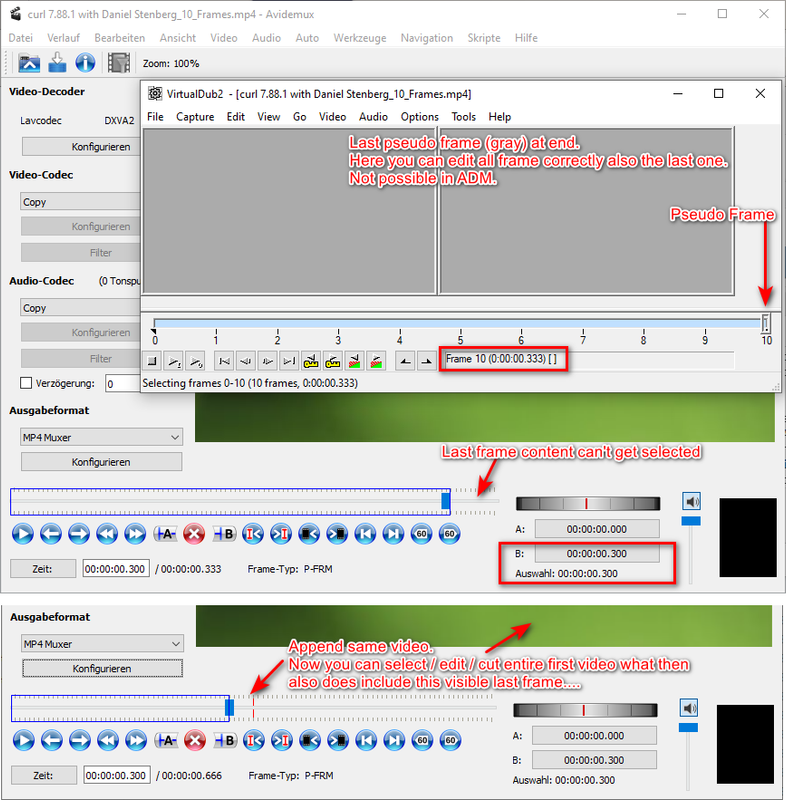Click the VirtualDub2 frame timeline slider bar
This screenshot has width=786, height=800.
tap(458, 323)
